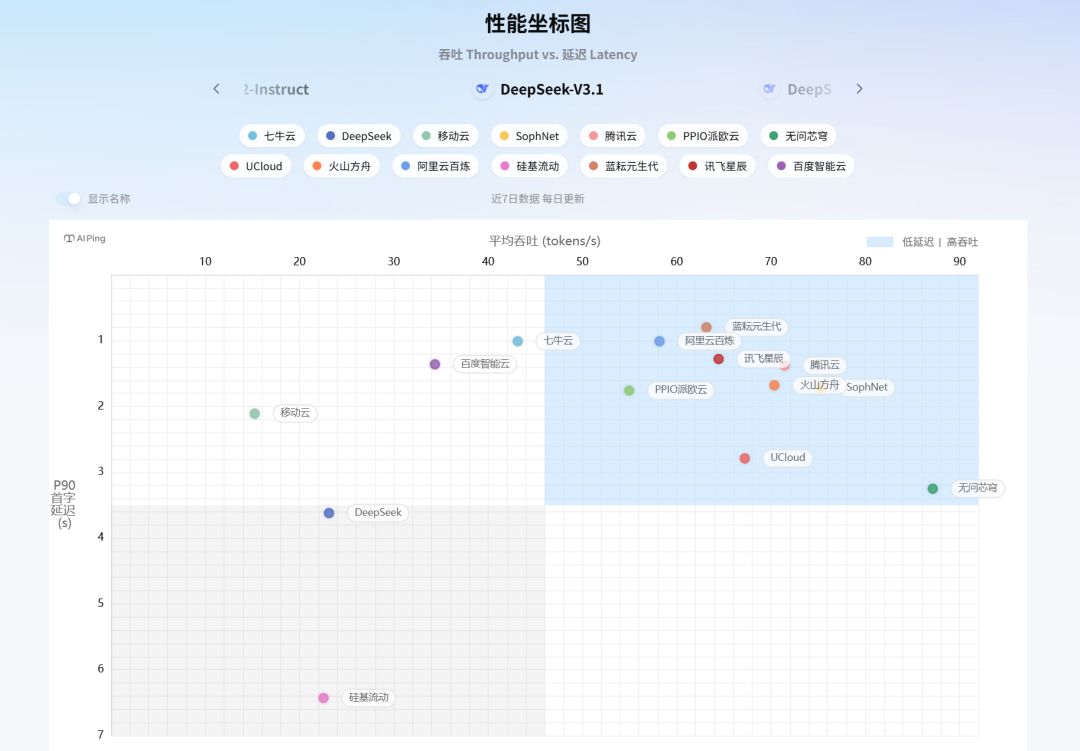This screenshot has height=751, width=1080.
Task: Toggle the 百度智能云 legend chip
Action: click(811, 166)
